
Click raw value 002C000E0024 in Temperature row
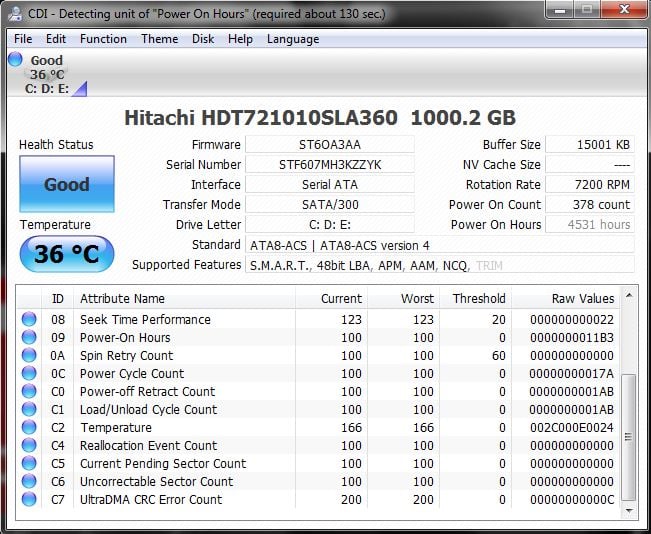(x=572, y=427)
